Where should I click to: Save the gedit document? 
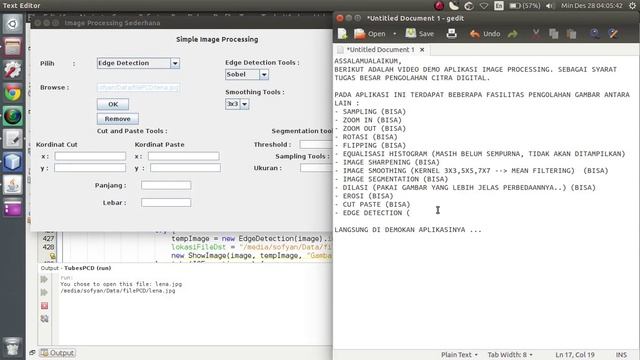420,34
